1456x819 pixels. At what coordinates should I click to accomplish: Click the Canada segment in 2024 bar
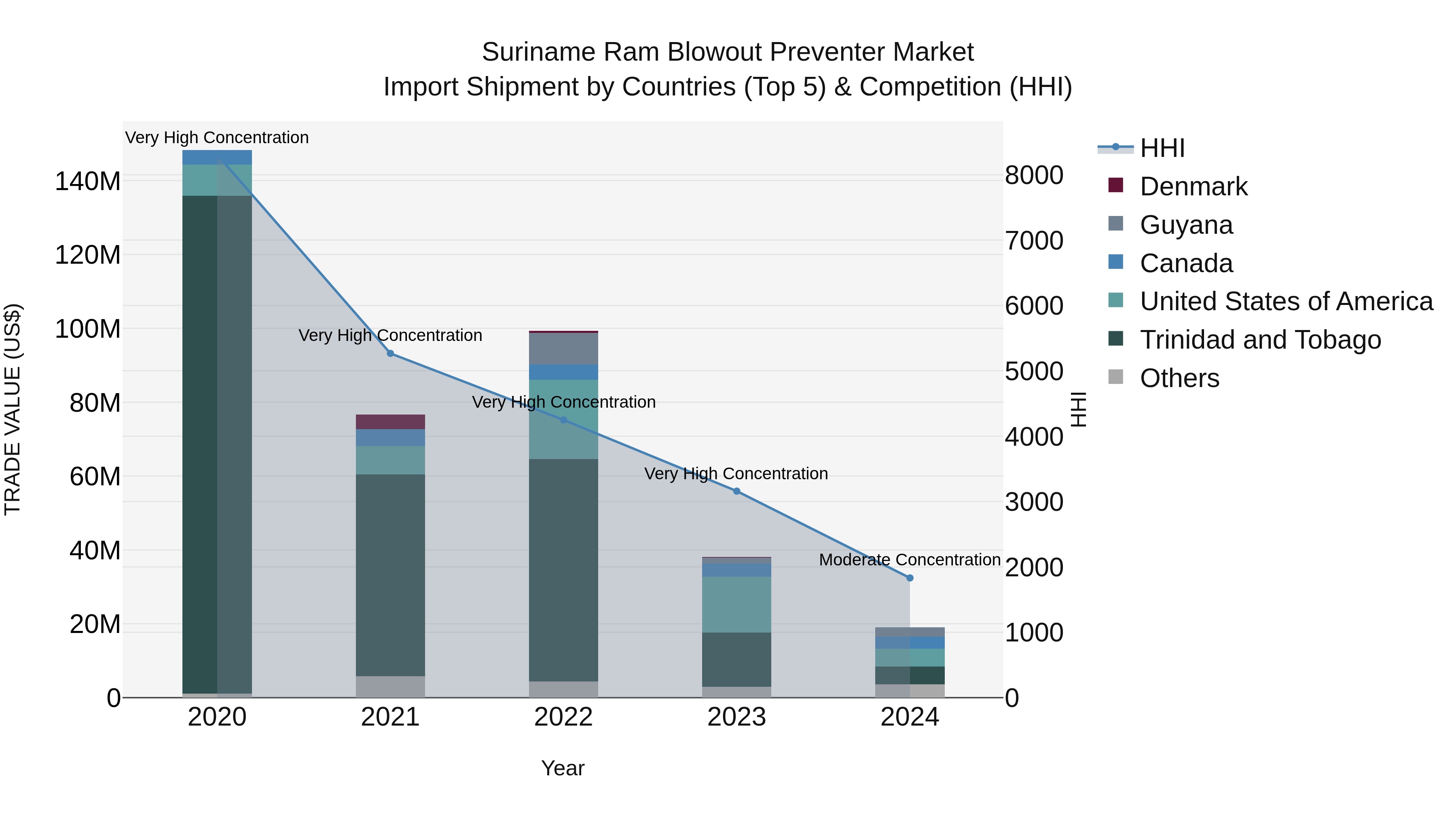910,643
